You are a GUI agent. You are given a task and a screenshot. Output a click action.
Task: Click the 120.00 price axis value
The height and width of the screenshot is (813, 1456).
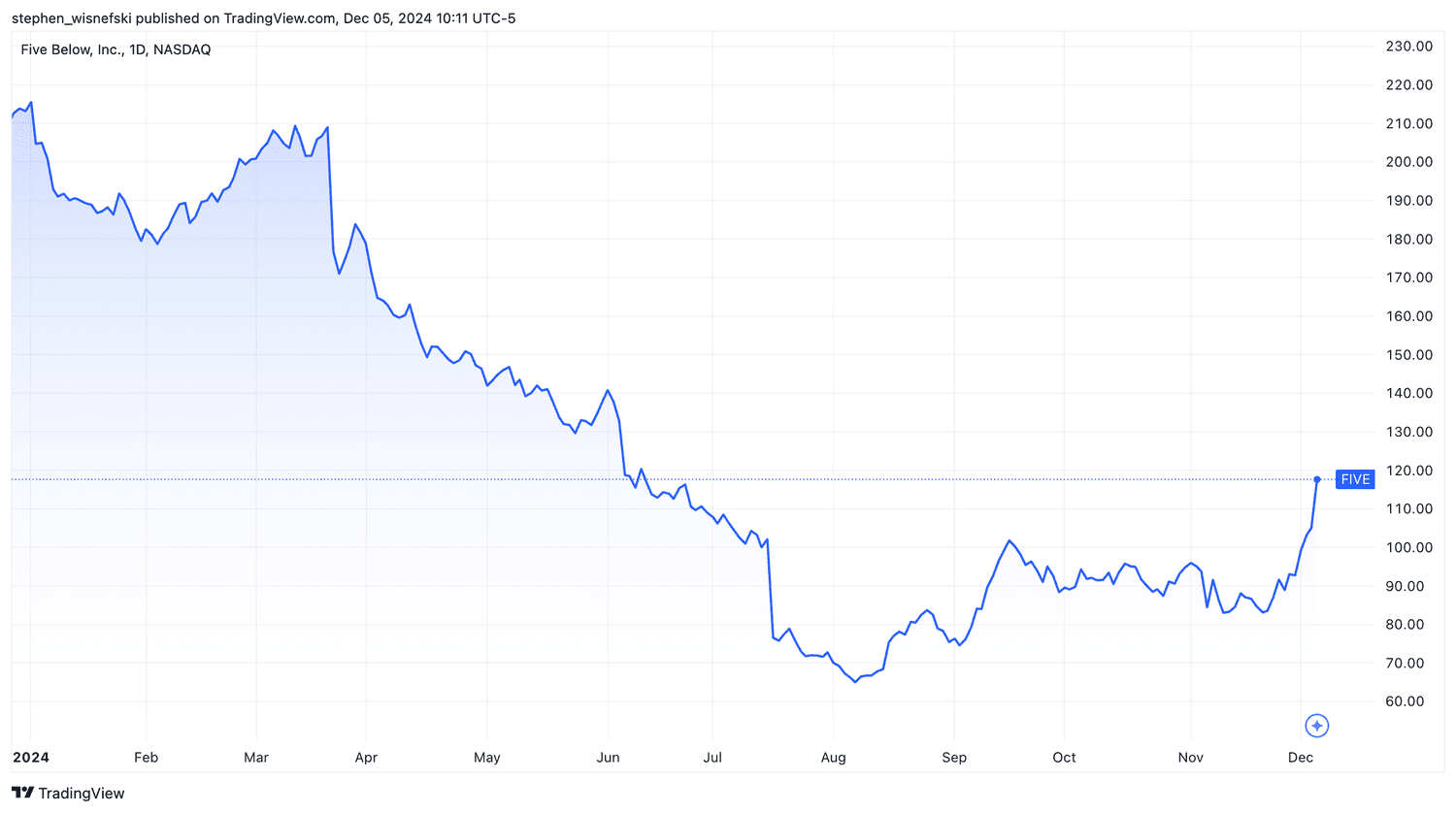(x=1409, y=471)
